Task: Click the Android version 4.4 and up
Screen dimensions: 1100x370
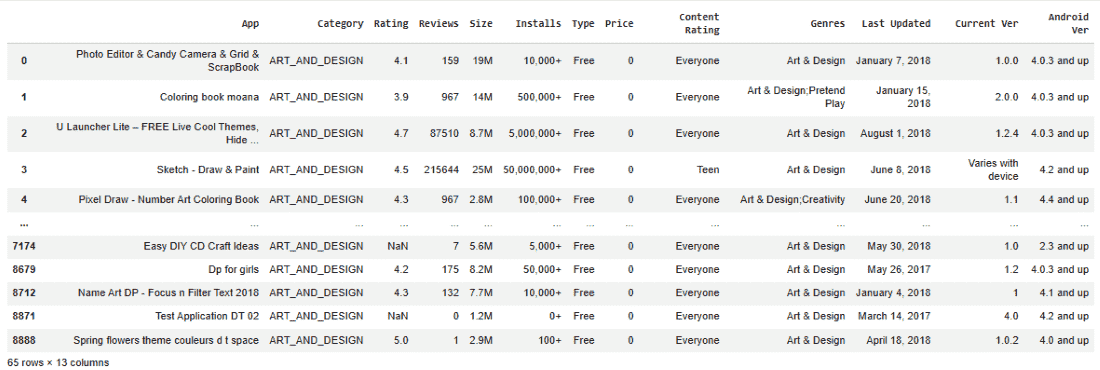Action: coord(1063,199)
